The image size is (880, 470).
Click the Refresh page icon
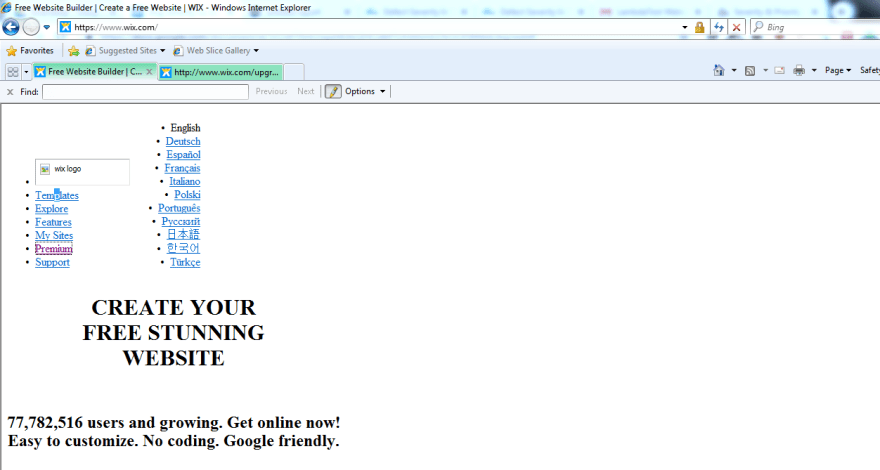coord(718,27)
